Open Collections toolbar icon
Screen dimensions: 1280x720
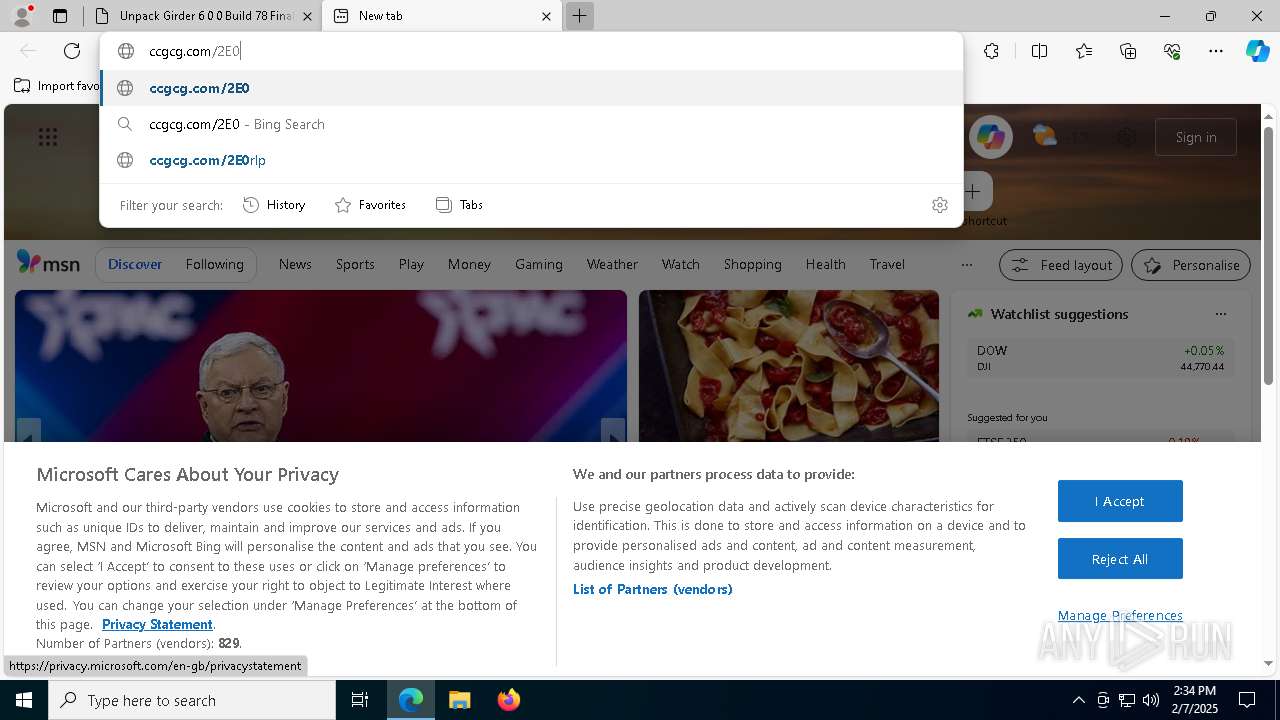(x=1128, y=51)
